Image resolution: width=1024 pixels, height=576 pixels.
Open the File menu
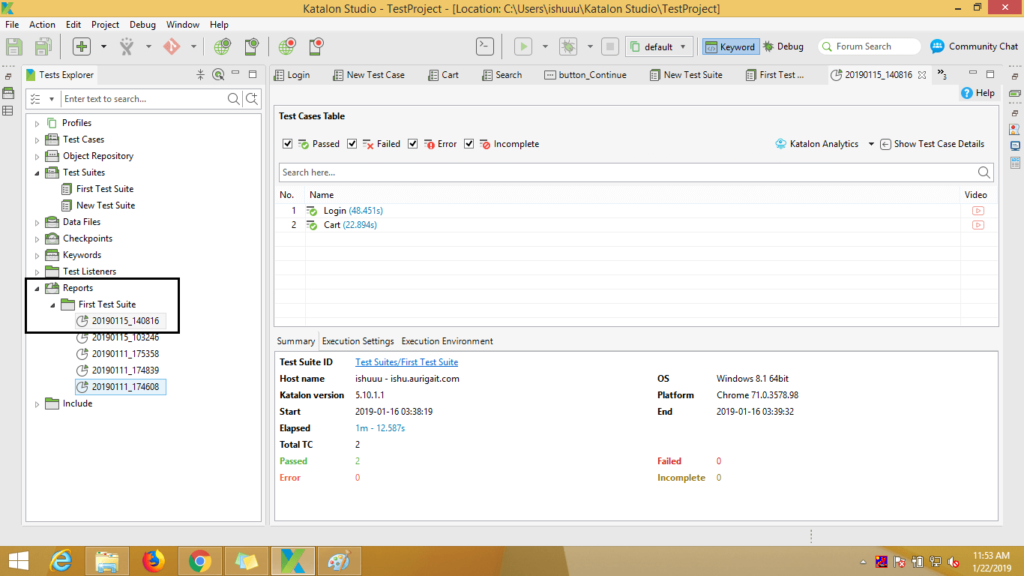click(x=12, y=24)
